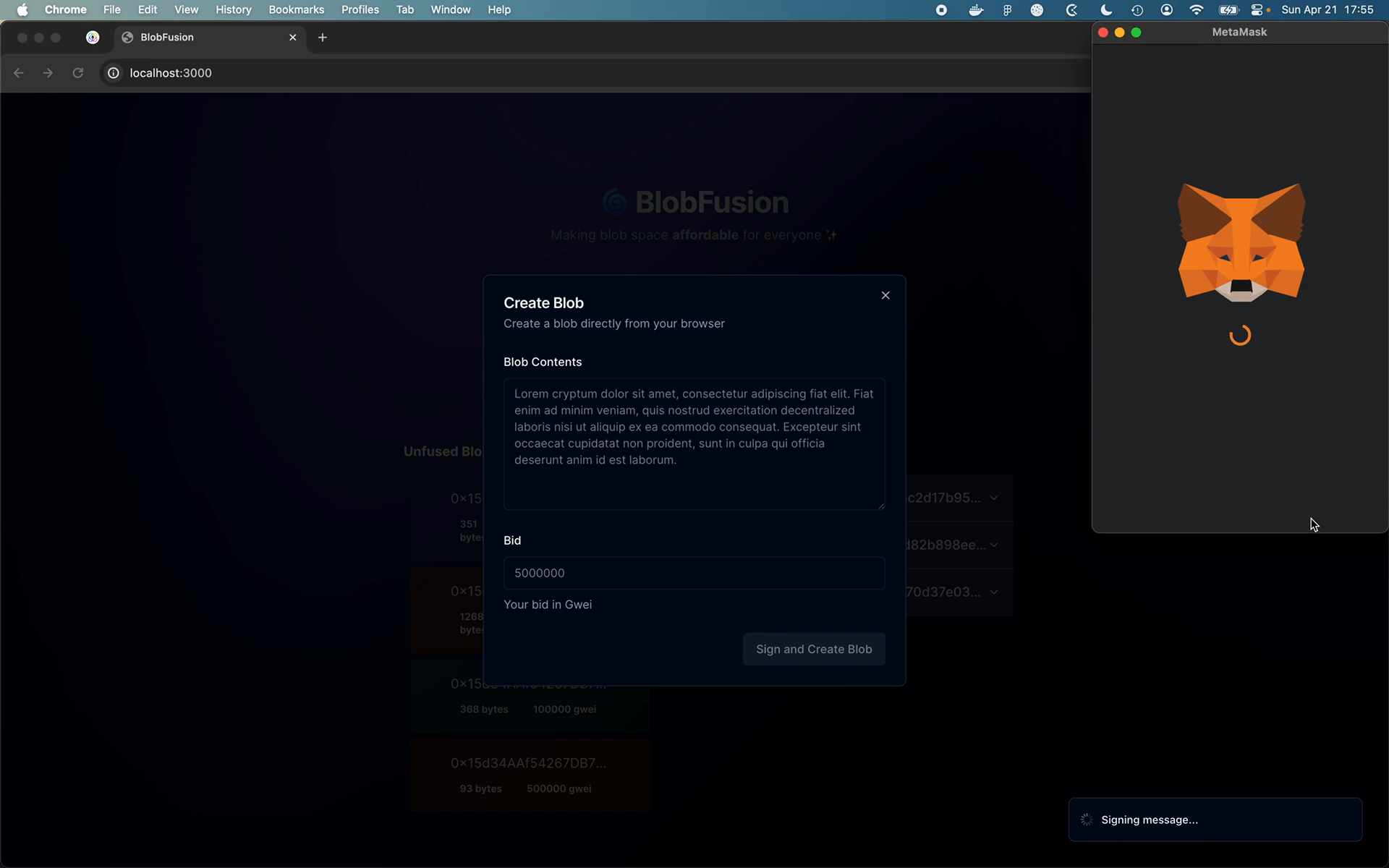Screen dimensions: 1389x868
Task: Click the date and time in menu bar
Action: tap(1327, 9)
